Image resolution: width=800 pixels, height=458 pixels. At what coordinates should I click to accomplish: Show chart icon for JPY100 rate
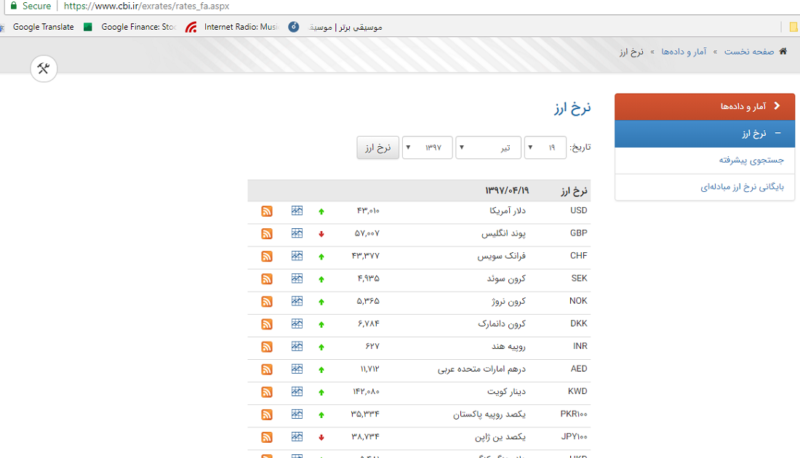297,437
